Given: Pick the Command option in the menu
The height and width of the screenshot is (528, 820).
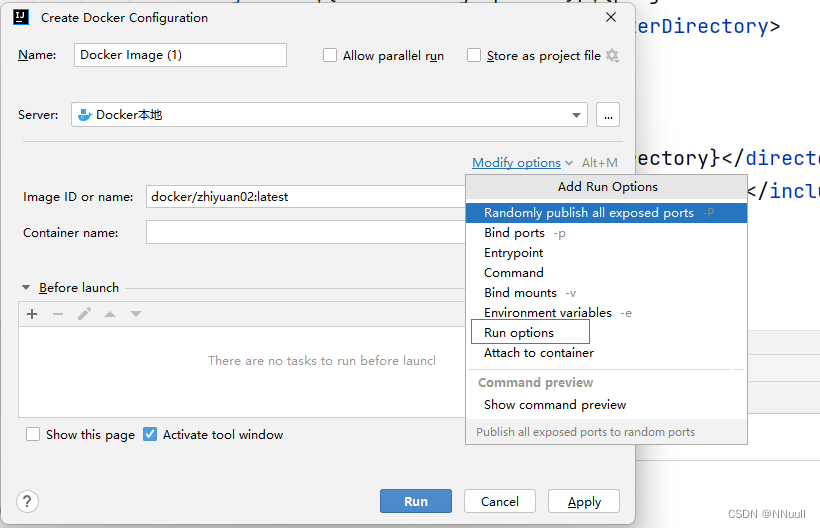Looking at the screenshot, I should [x=606, y=272].
